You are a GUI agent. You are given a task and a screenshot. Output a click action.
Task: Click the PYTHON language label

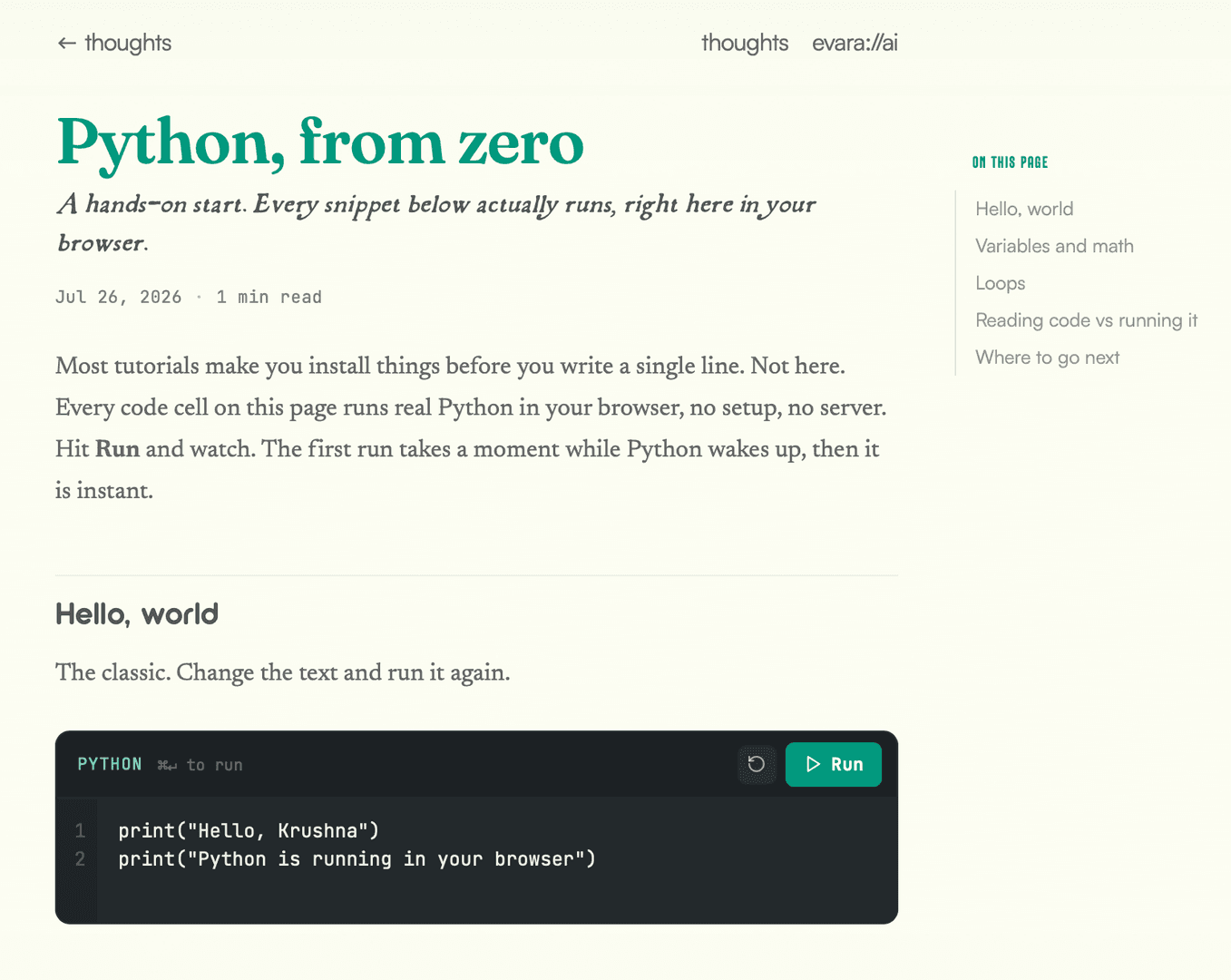[x=110, y=764]
